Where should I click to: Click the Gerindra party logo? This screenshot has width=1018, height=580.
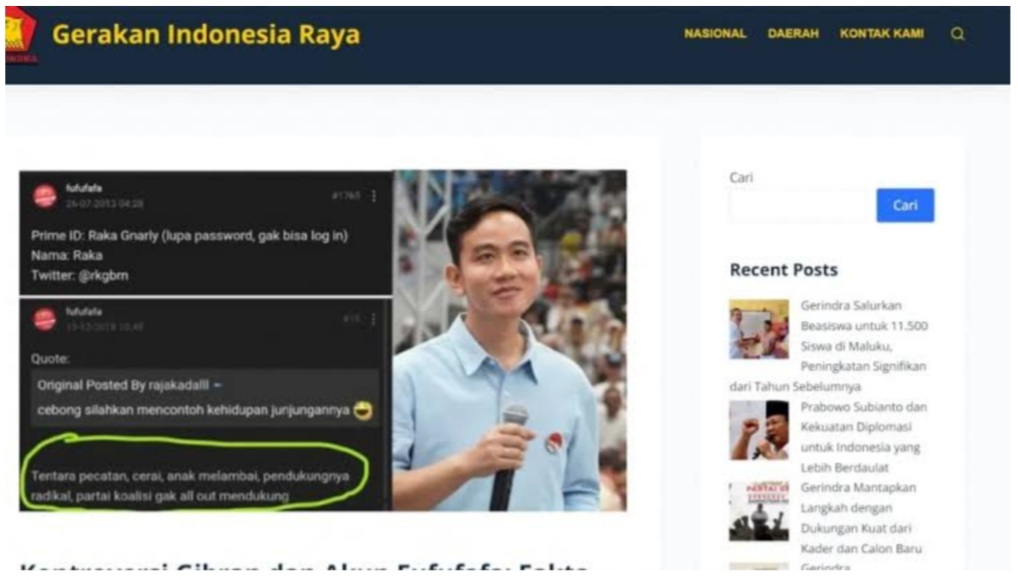pyautogui.click(x=21, y=34)
